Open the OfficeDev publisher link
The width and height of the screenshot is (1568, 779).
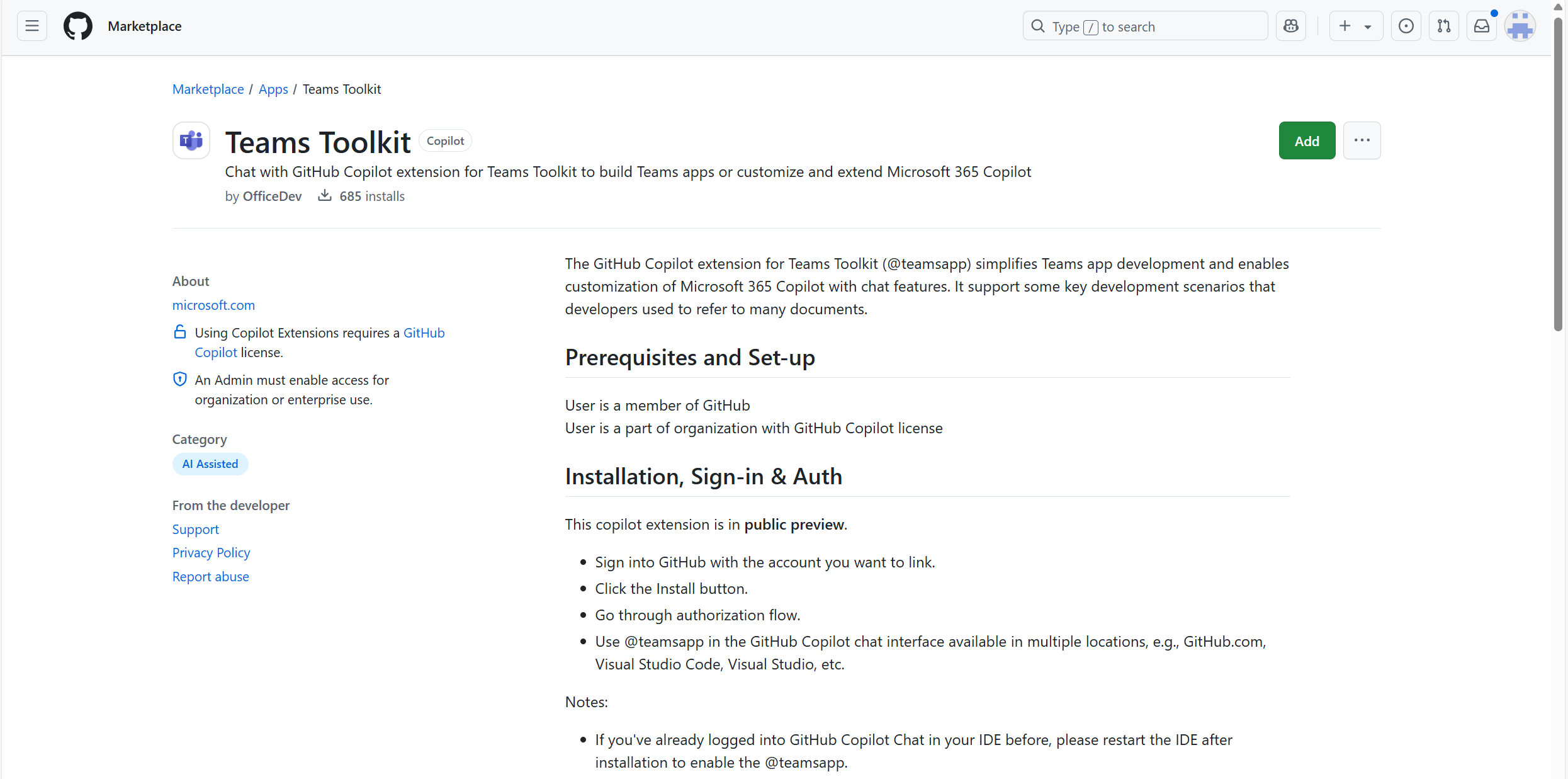click(x=272, y=196)
